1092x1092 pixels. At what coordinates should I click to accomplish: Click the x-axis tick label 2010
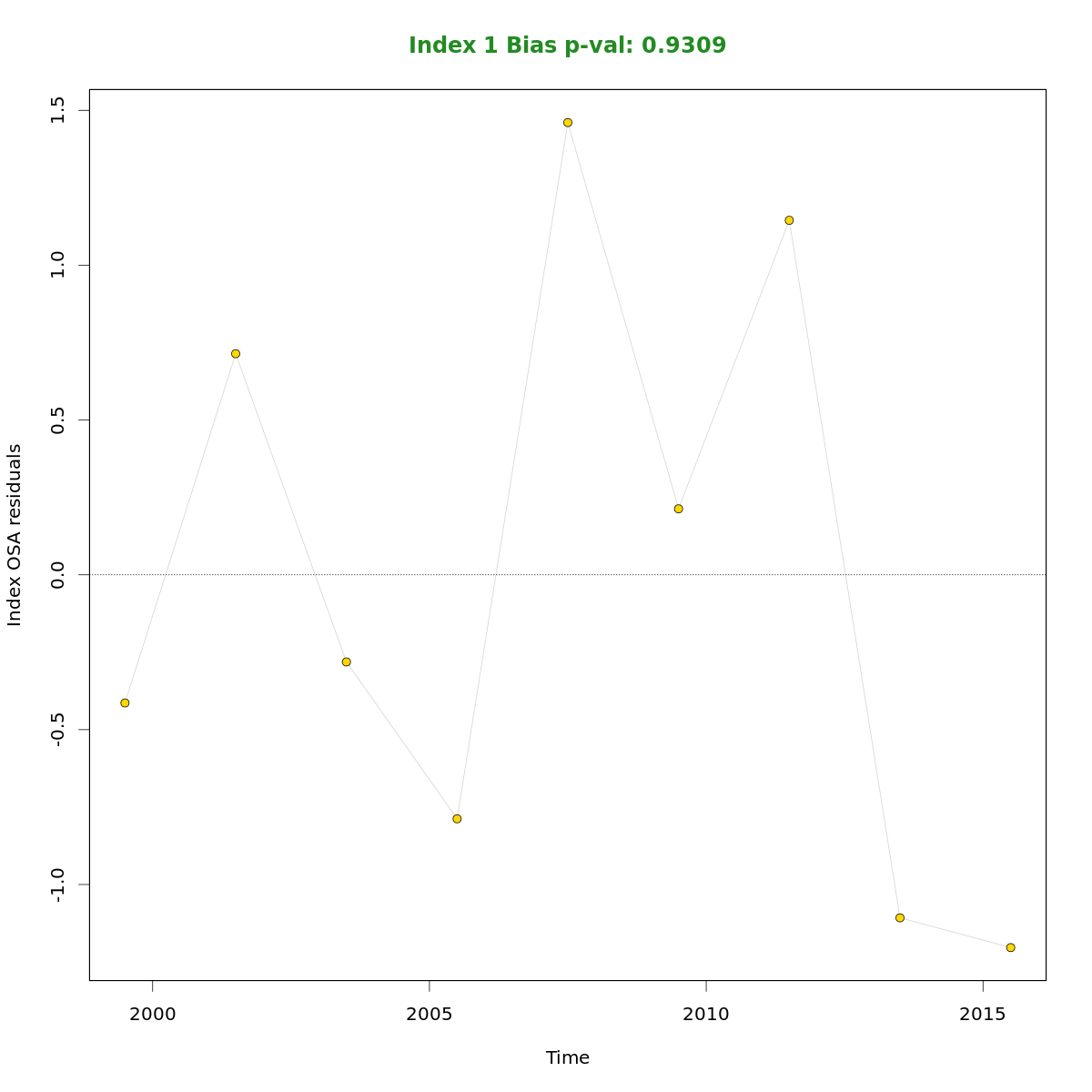[x=706, y=1015]
